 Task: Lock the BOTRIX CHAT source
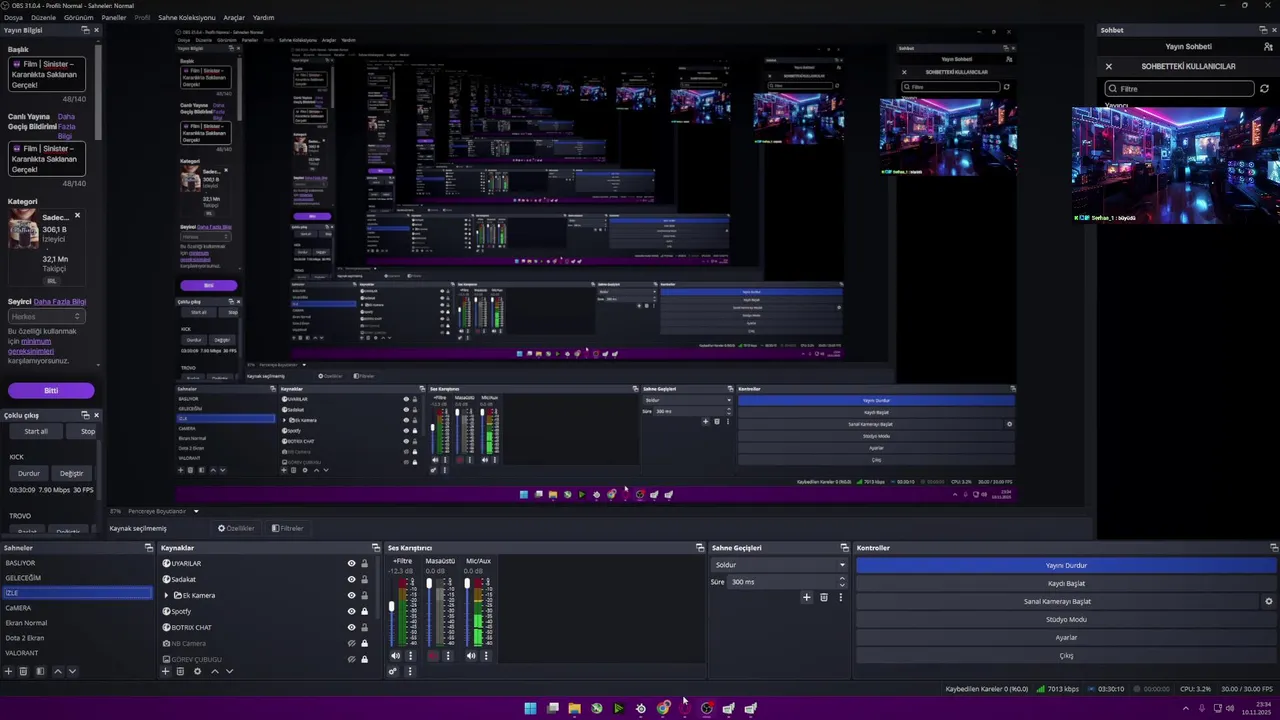(364, 627)
